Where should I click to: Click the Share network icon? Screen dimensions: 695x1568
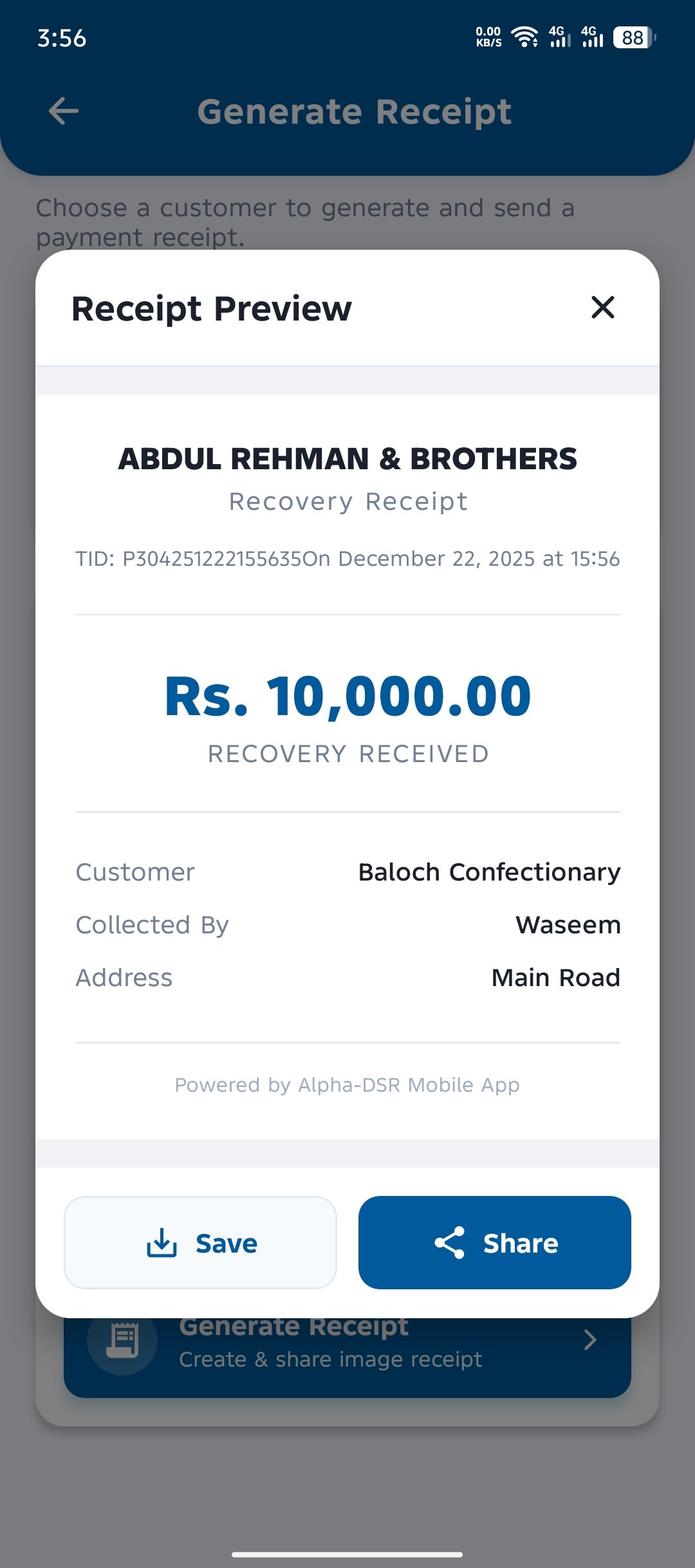[x=450, y=1243]
